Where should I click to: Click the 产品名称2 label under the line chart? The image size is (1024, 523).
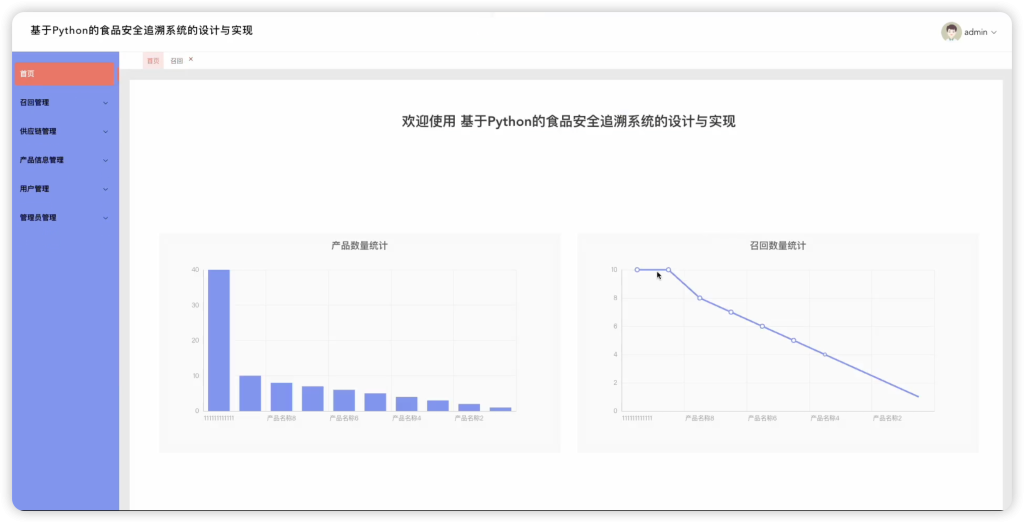[x=888, y=418]
